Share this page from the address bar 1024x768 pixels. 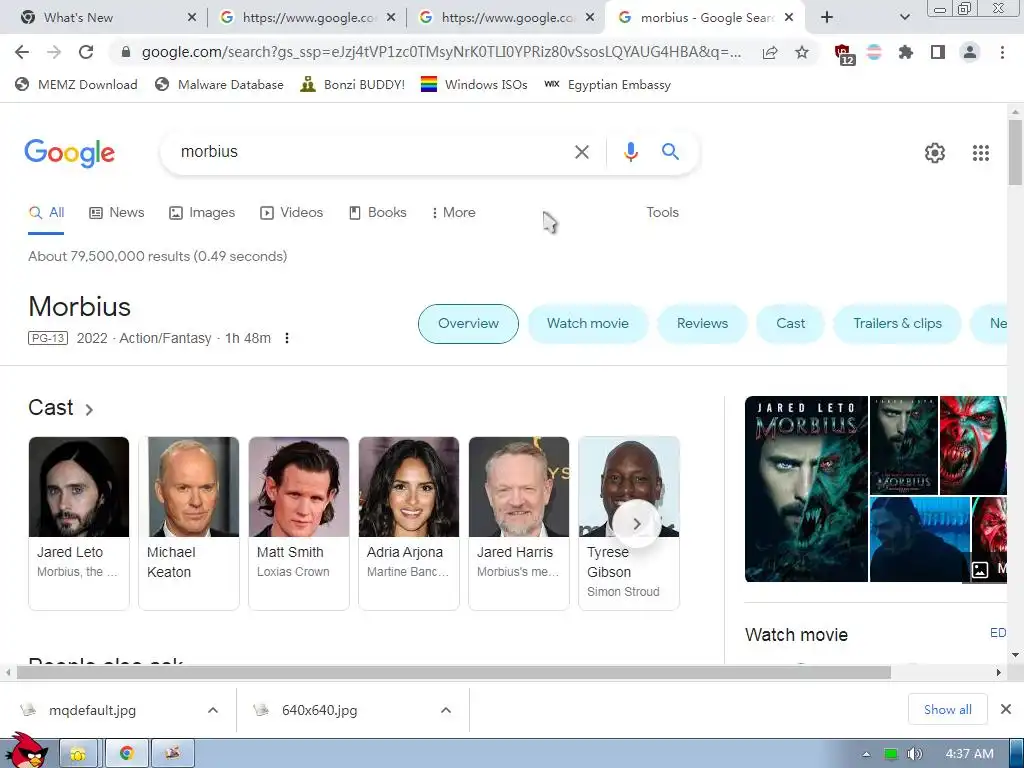click(770, 52)
